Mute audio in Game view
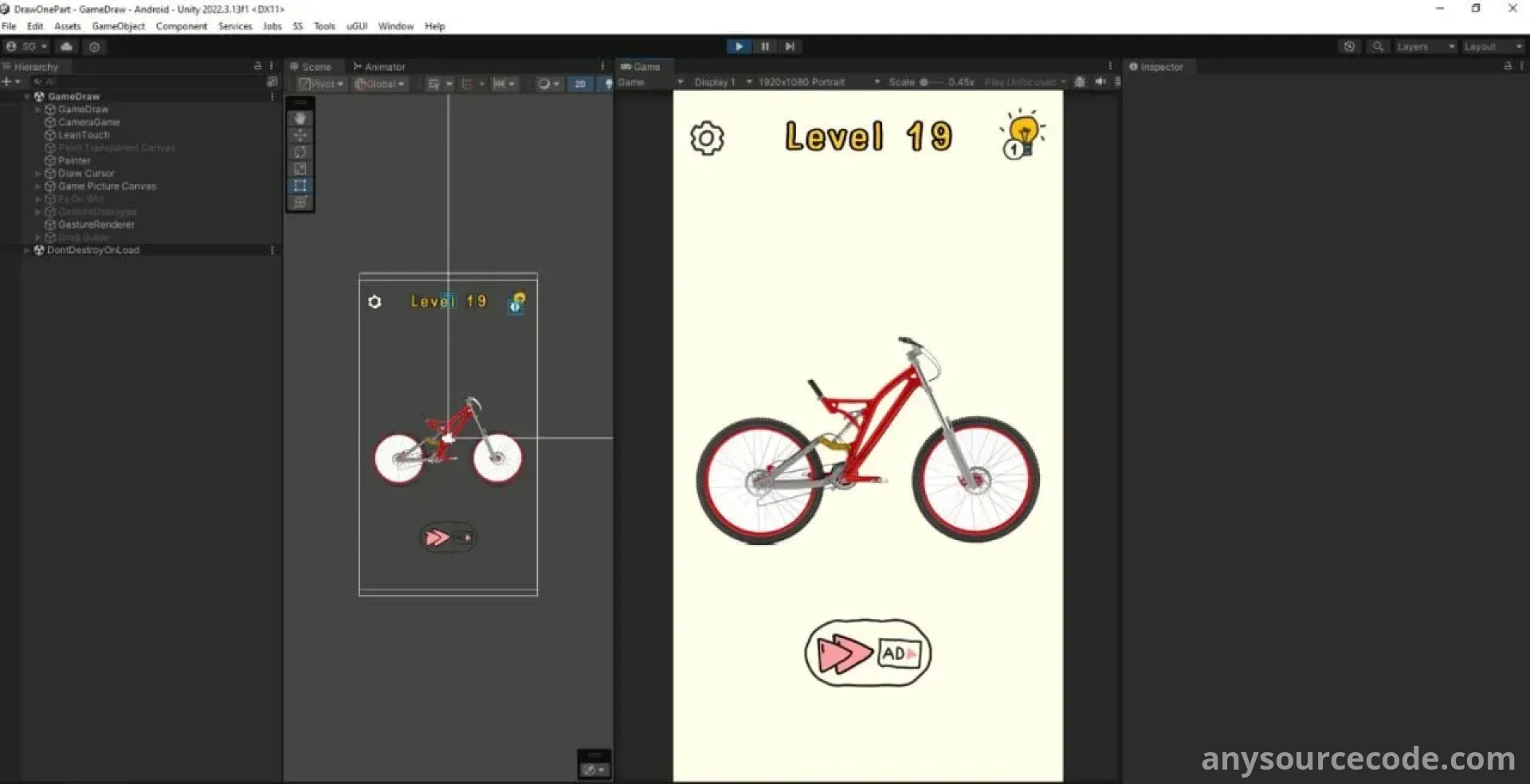Screen dimensions: 1530x784 click(x=1100, y=82)
